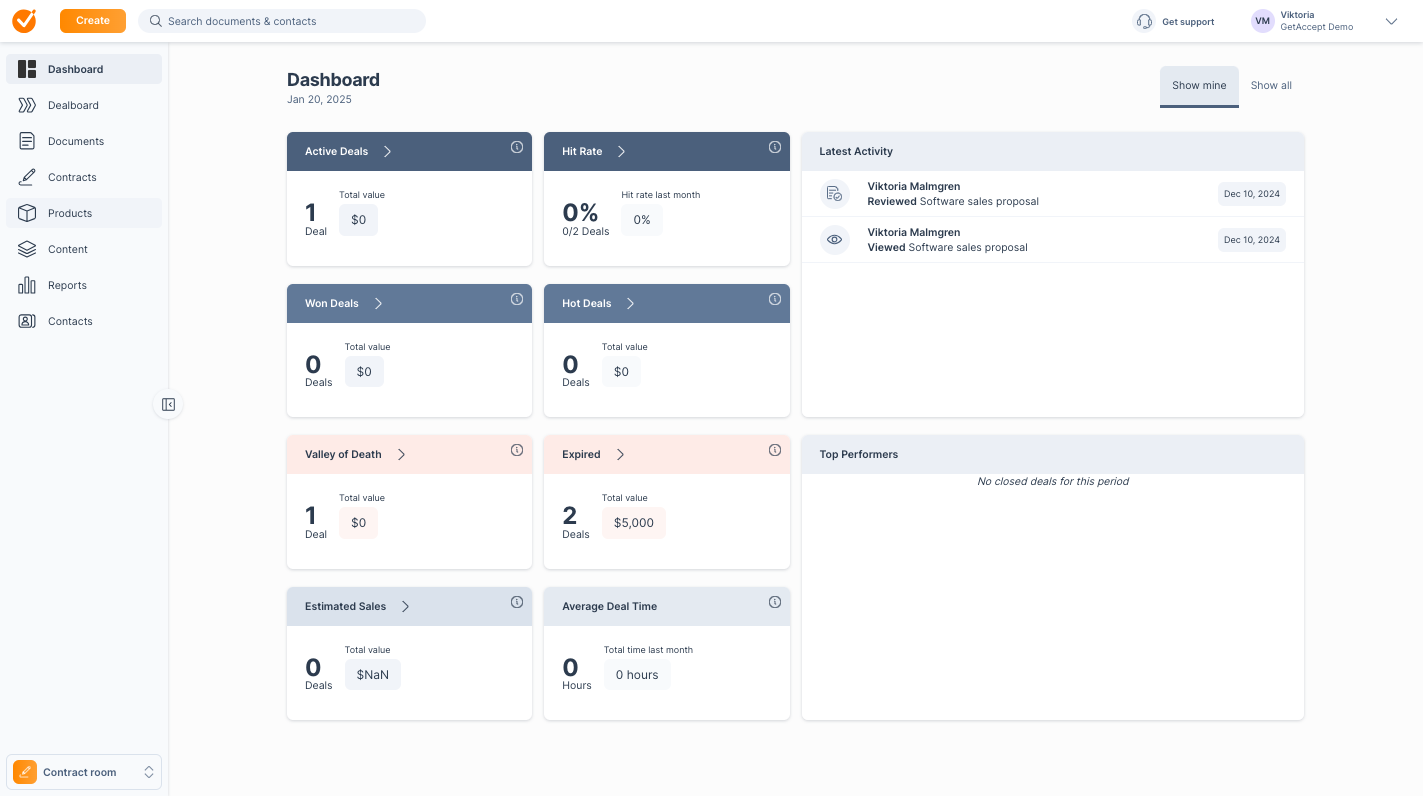
Task: Open the Reports bar chart icon
Action: tap(28, 285)
